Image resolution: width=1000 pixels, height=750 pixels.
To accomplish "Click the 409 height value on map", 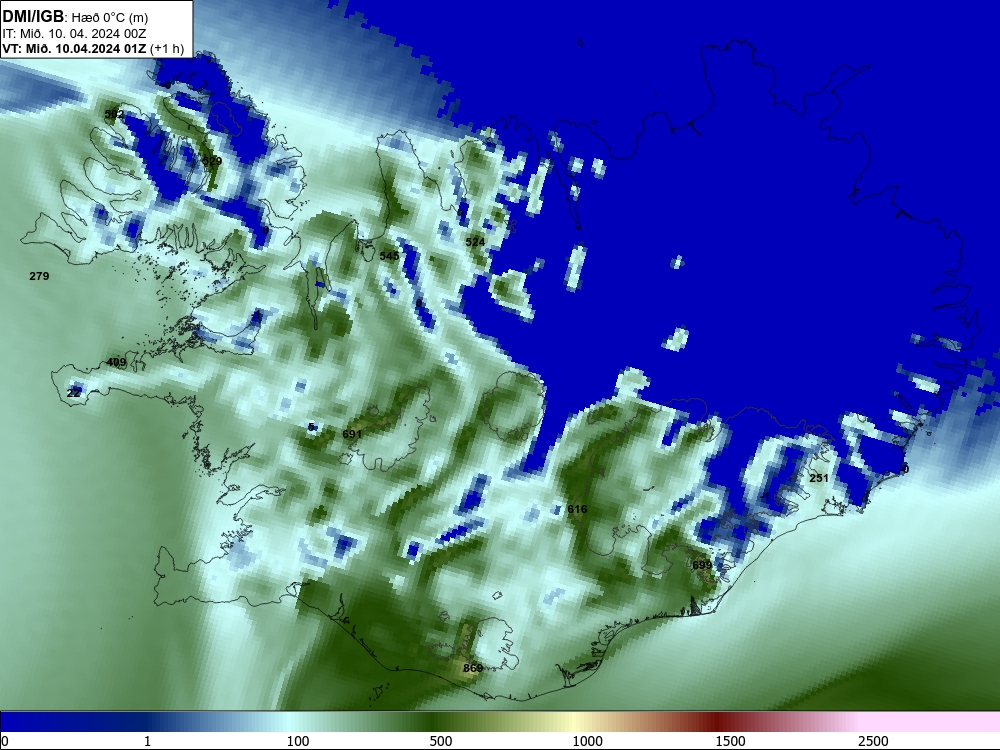I will pos(116,362).
